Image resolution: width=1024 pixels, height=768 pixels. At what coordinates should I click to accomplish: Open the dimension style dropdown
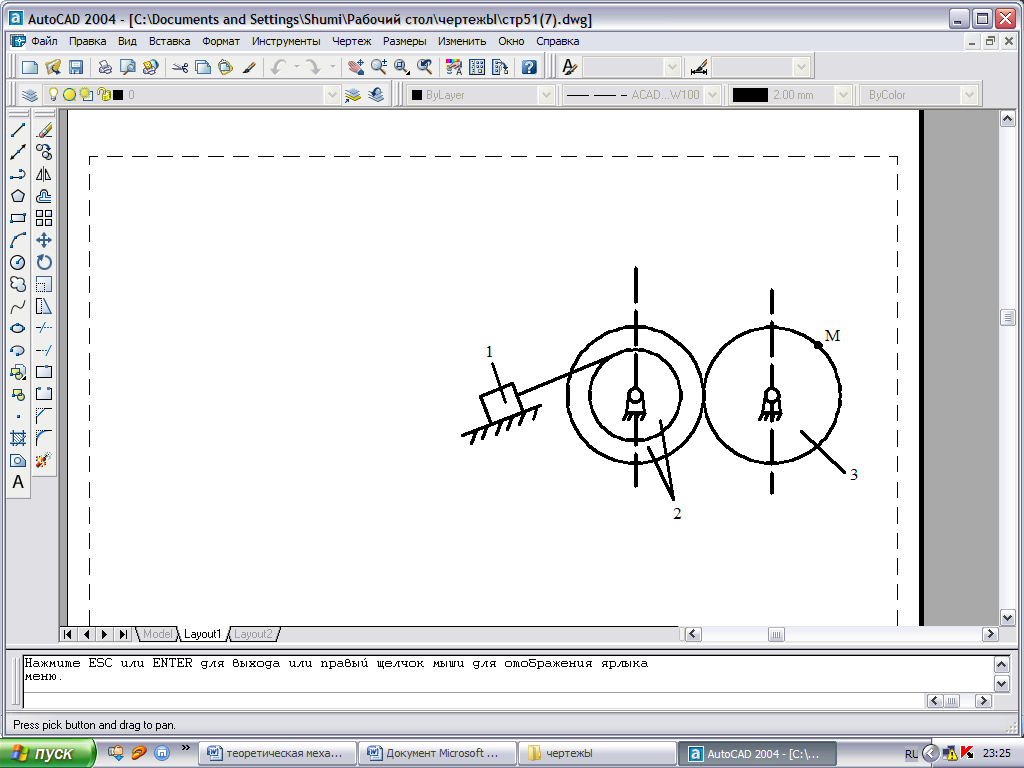[801, 67]
